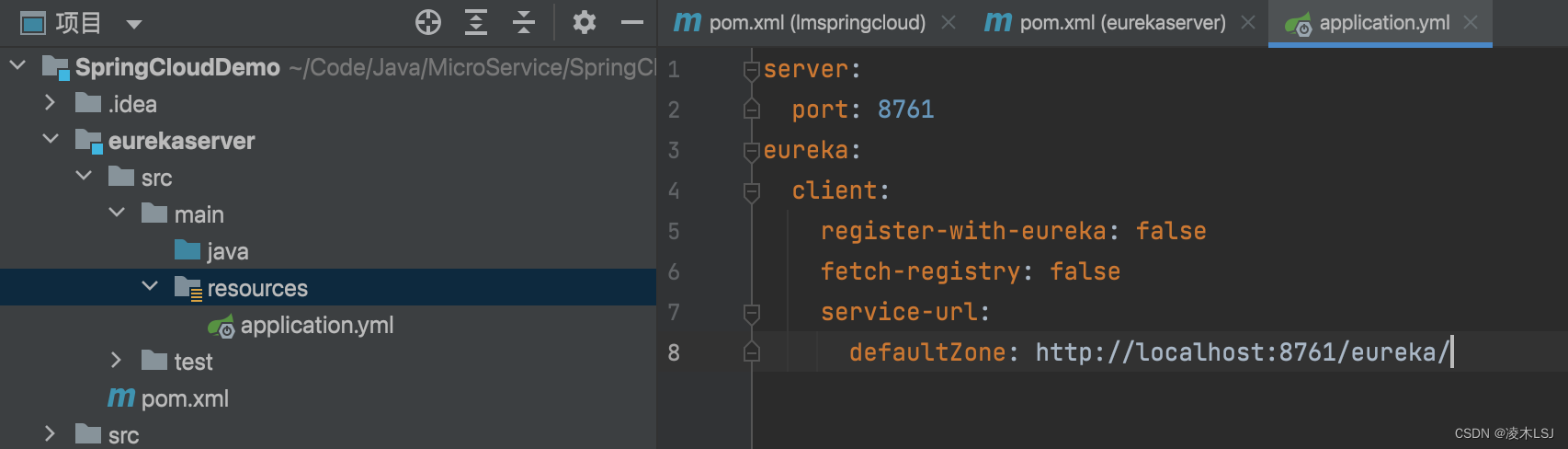The height and width of the screenshot is (449, 1568).
Task: Close the application.yml tab
Action: coord(1471,22)
